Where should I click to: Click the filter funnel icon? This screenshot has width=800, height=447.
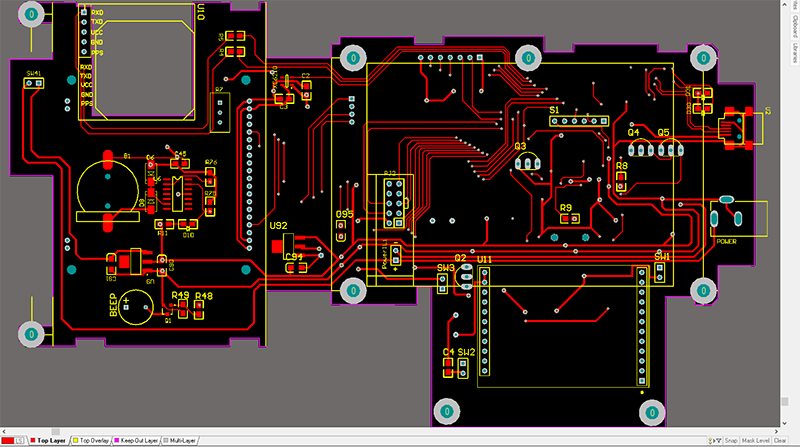(x=719, y=440)
